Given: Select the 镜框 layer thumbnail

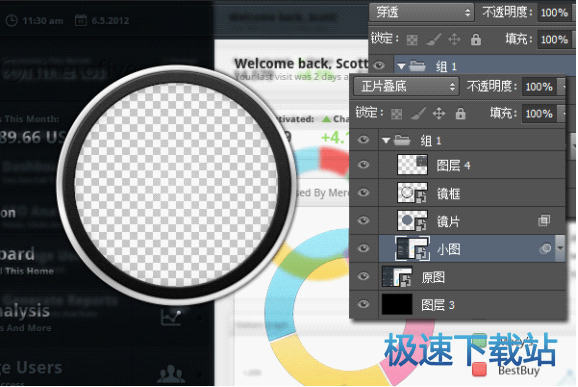Looking at the screenshot, I should tap(412, 192).
